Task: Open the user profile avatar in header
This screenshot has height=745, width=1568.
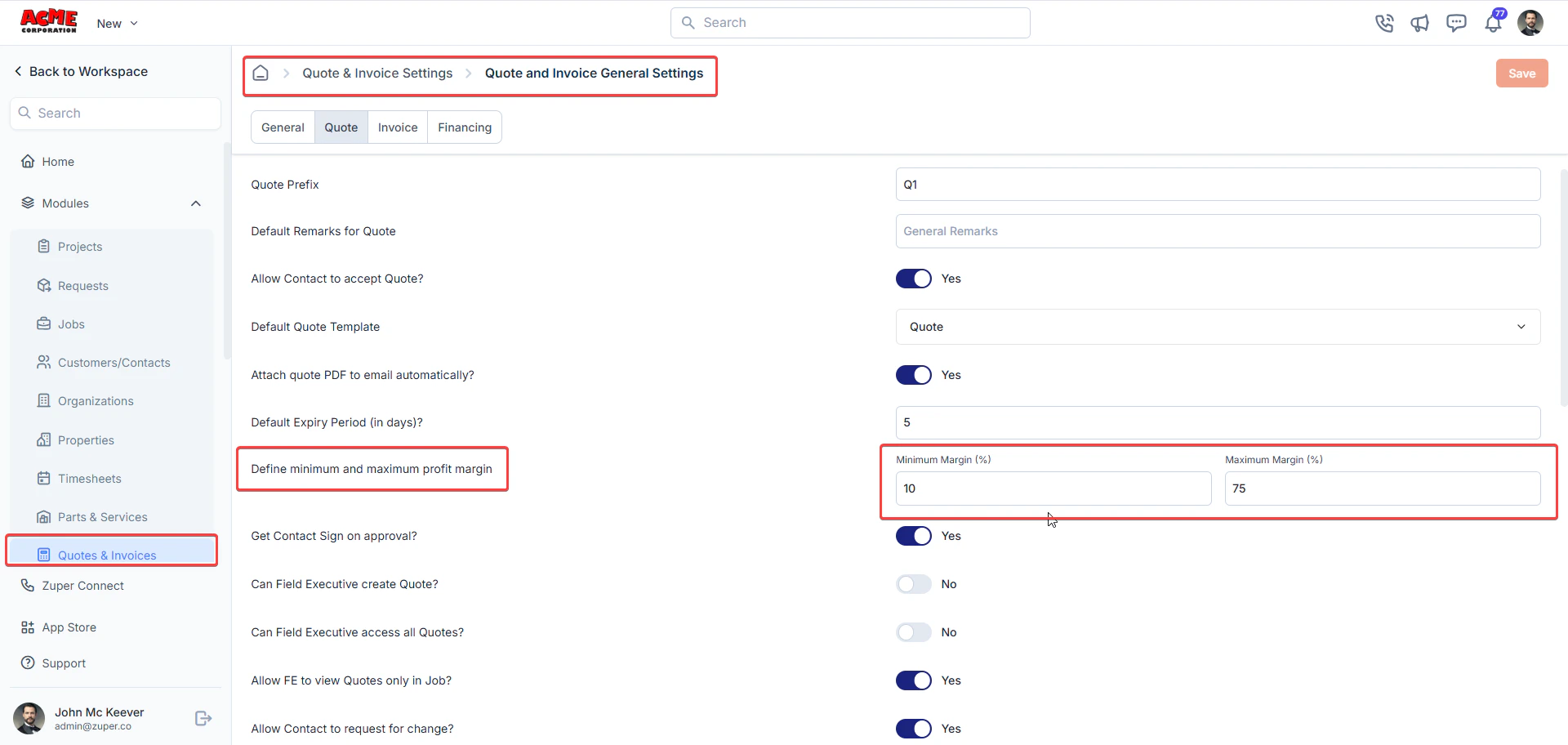Action: tap(1530, 23)
